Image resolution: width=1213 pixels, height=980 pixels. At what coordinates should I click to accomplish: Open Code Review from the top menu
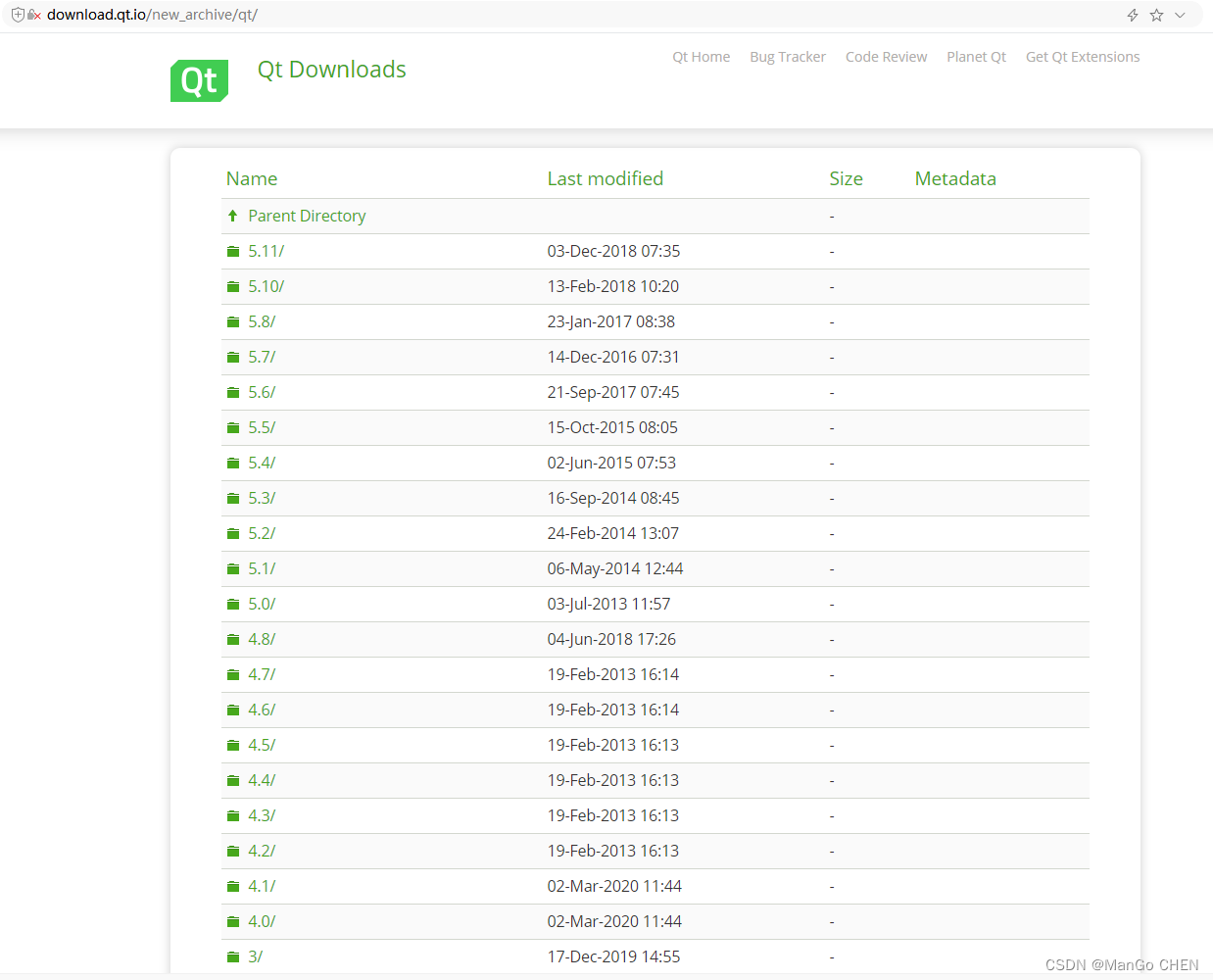[x=887, y=57]
